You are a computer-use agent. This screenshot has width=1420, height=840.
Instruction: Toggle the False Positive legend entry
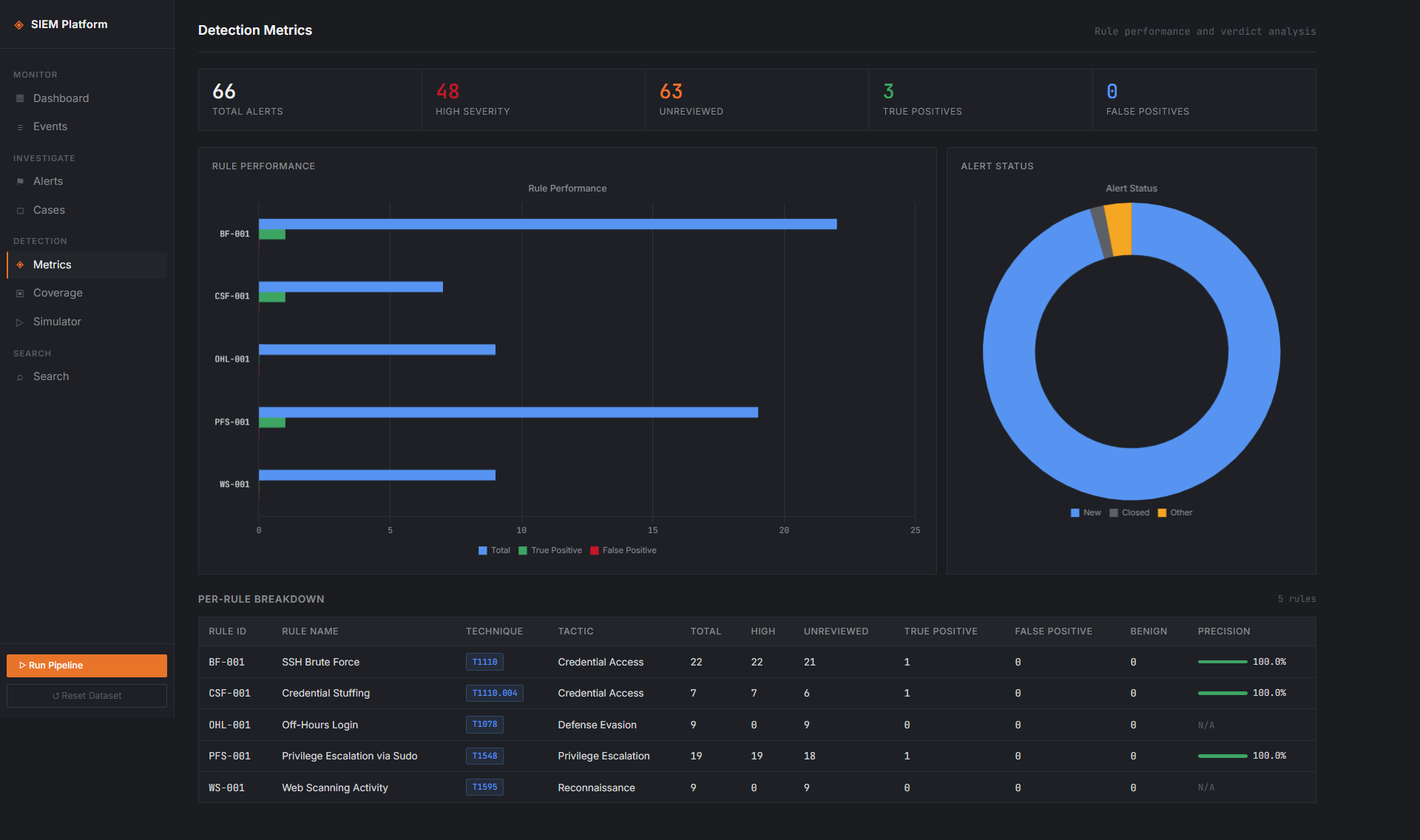(x=623, y=550)
